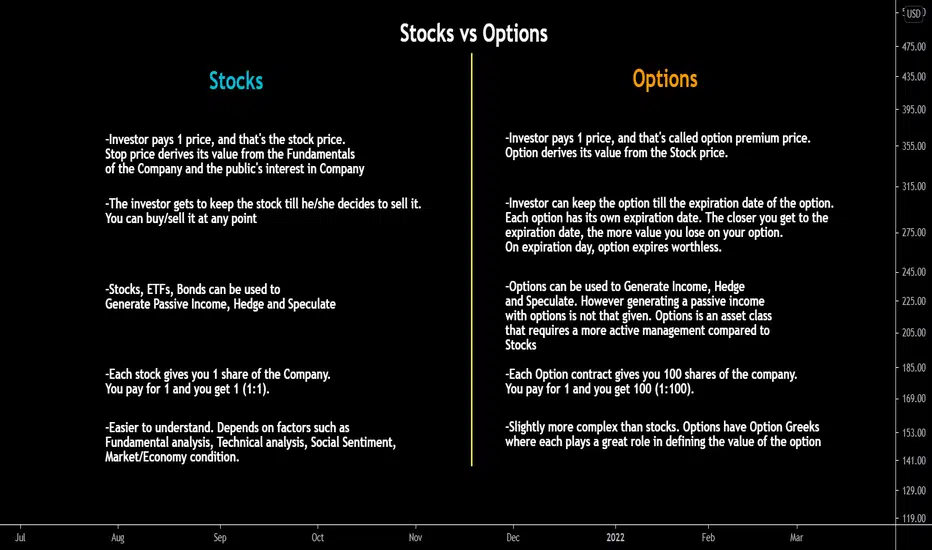932x550 pixels.
Task: Select the Mar label on time axis
Action: (796, 538)
